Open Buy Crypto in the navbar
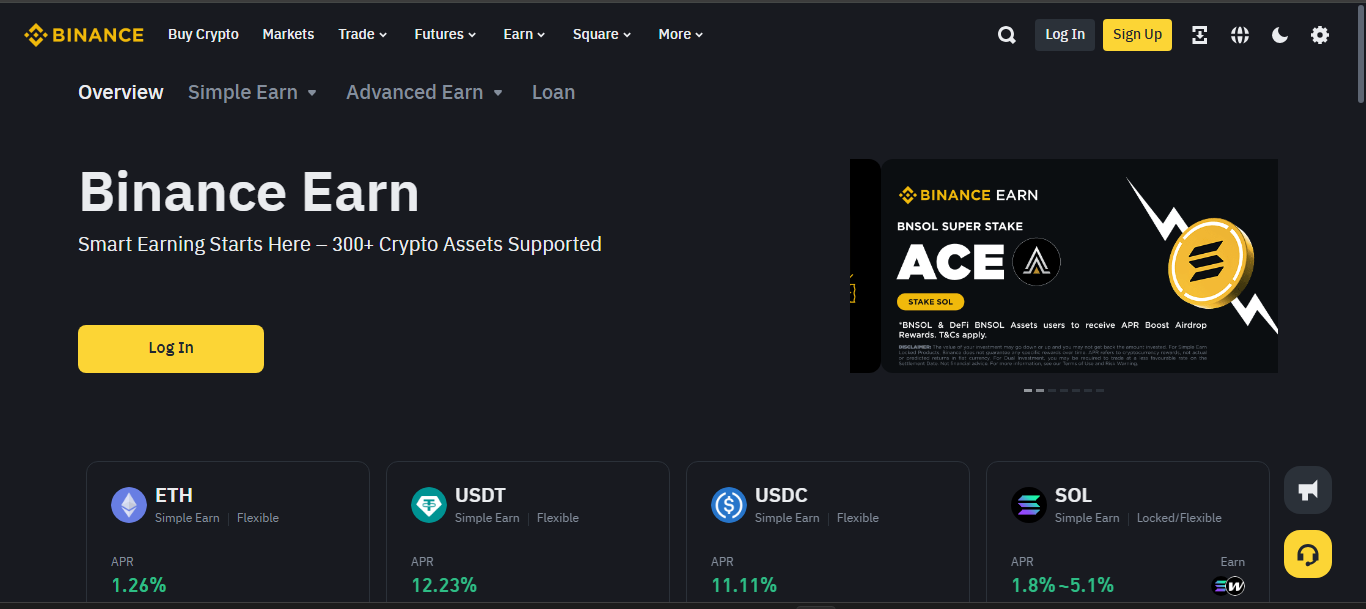This screenshot has height=609, width=1366. tap(203, 34)
